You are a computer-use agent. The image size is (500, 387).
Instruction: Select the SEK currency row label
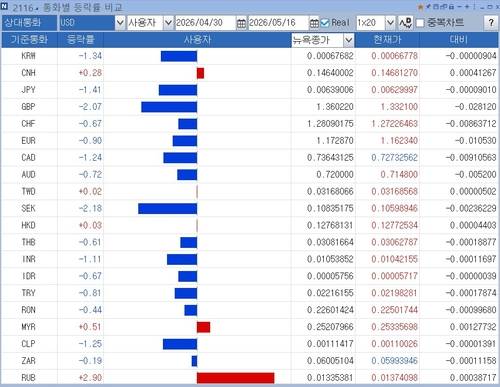(28, 209)
